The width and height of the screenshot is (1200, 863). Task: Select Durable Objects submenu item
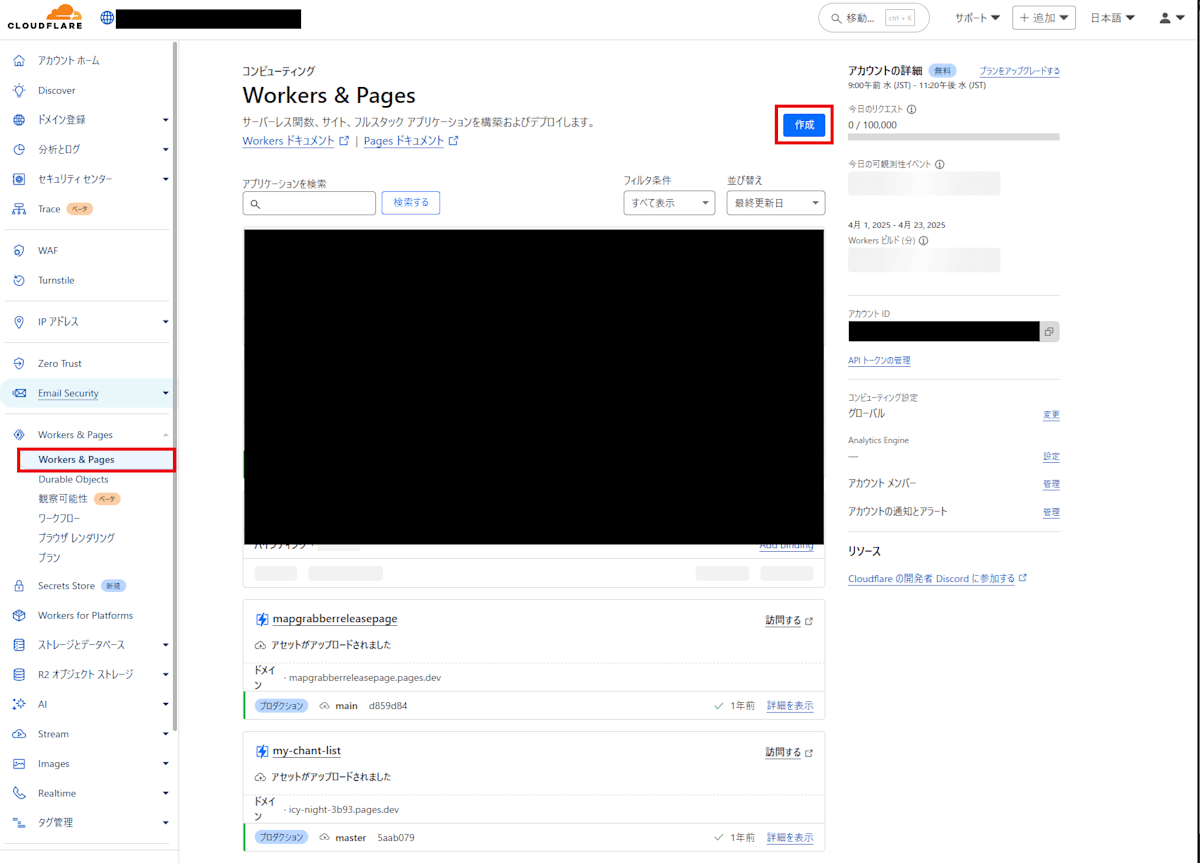pyautogui.click(x=73, y=479)
